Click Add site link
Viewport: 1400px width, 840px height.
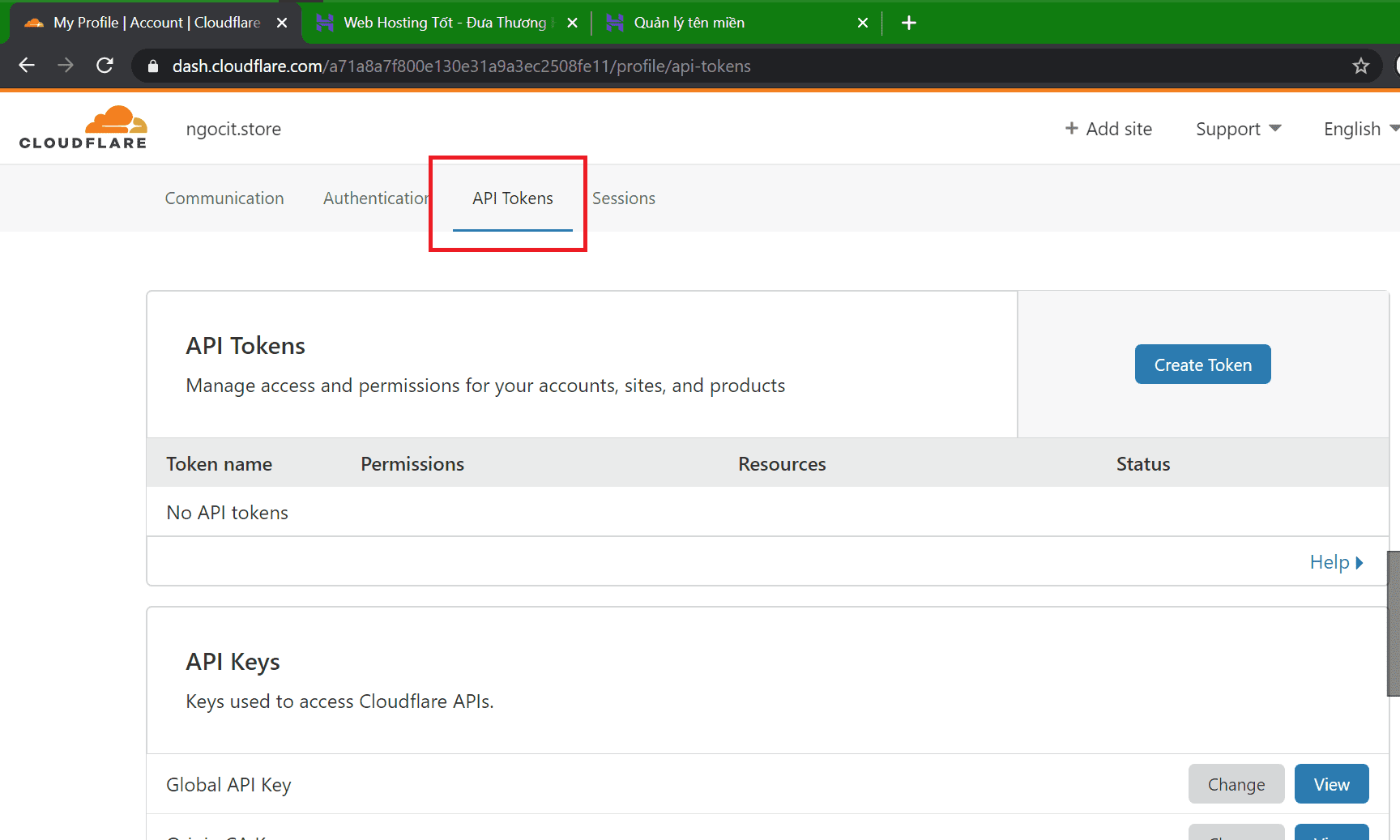click(1108, 129)
